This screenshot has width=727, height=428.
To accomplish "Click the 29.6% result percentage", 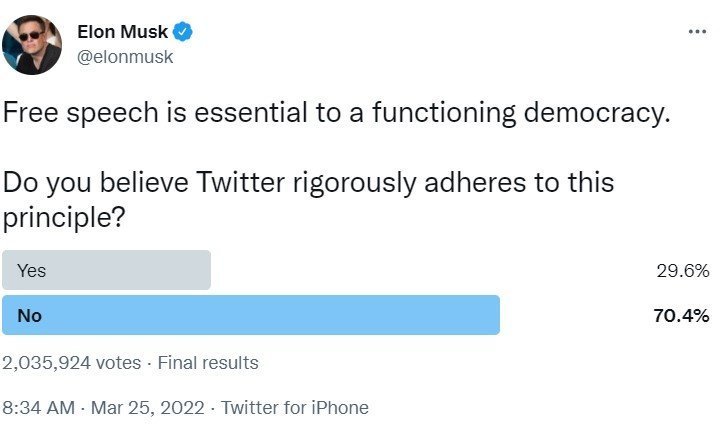I will (683, 271).
